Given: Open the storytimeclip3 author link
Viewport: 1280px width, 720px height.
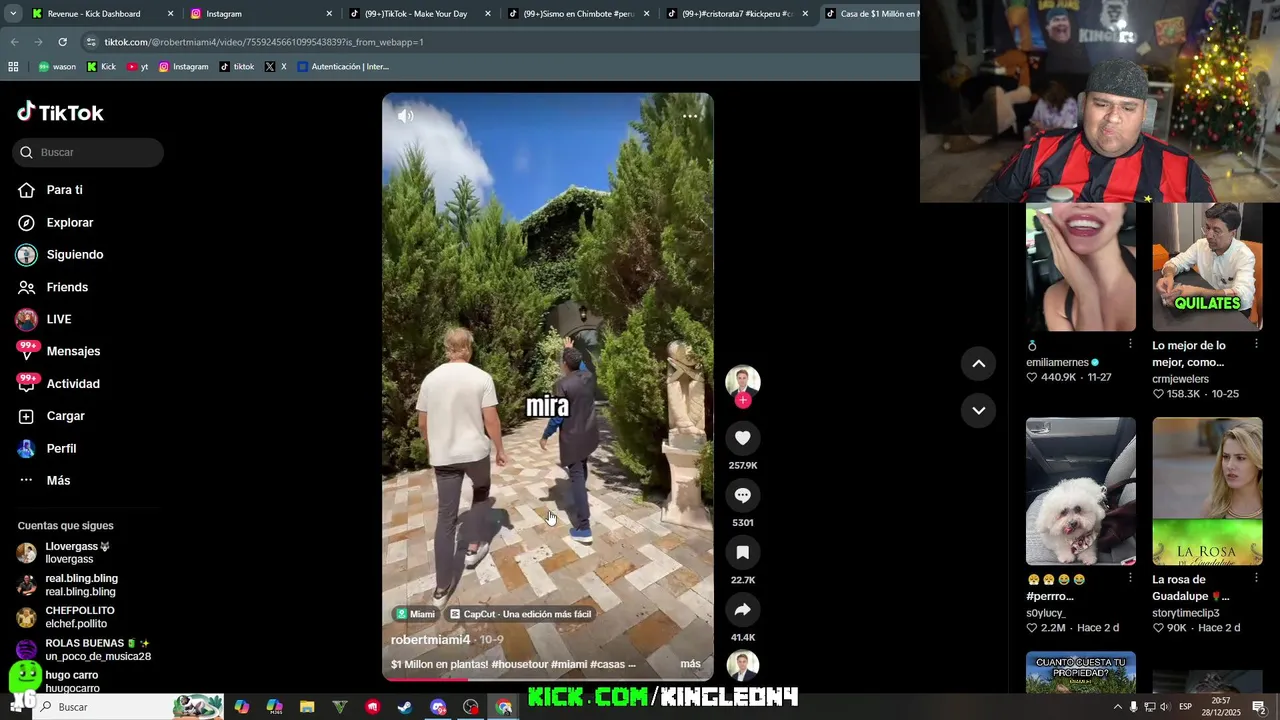Looking at the screenshot, I should point(1185,613).
